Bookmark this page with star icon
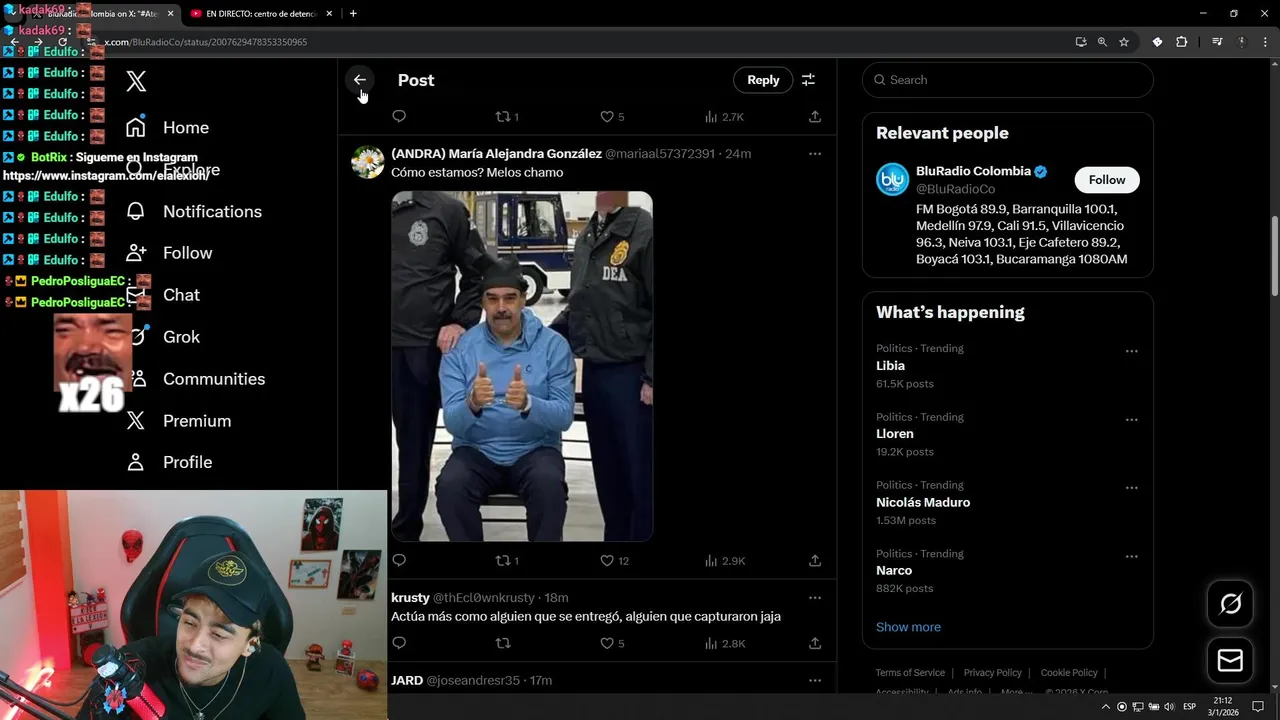The width and height of the screenshot is (1280, 720). [x=1124, y=42]
